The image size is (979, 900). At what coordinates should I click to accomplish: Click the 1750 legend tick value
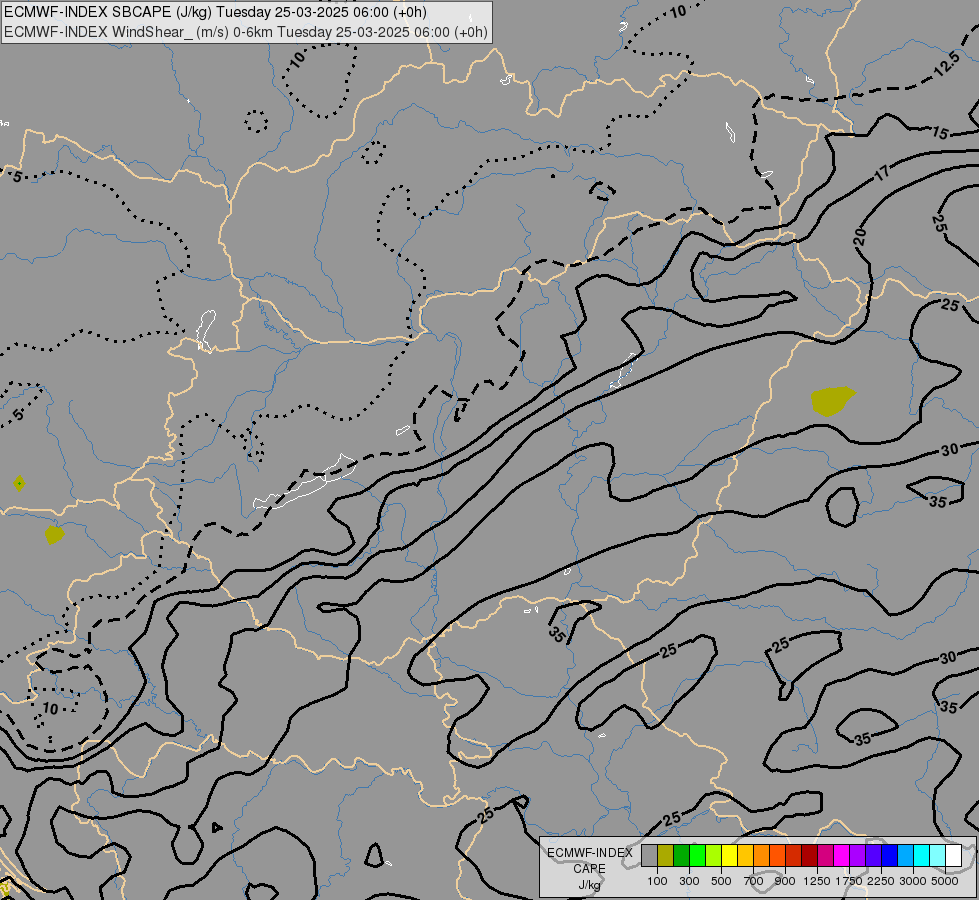coord(849,881)
